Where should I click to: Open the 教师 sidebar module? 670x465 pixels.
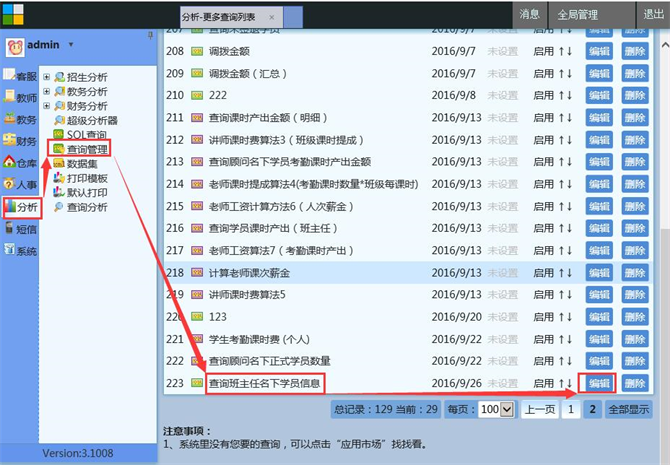pyautogui.click(x=21, y=97)
